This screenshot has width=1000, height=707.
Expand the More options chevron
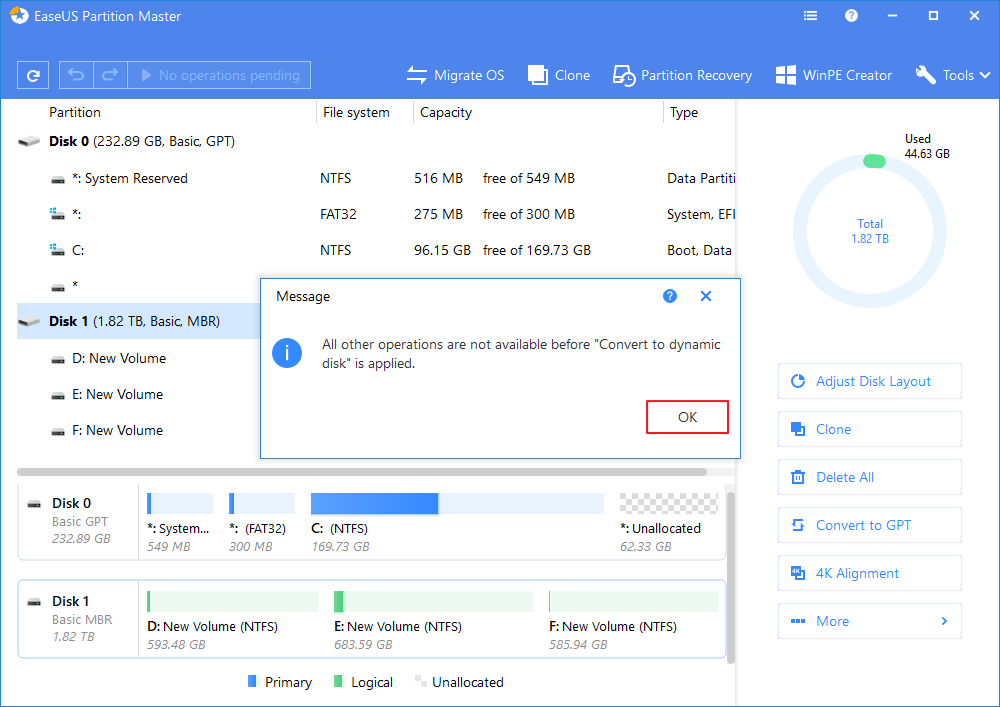(945, 621)
